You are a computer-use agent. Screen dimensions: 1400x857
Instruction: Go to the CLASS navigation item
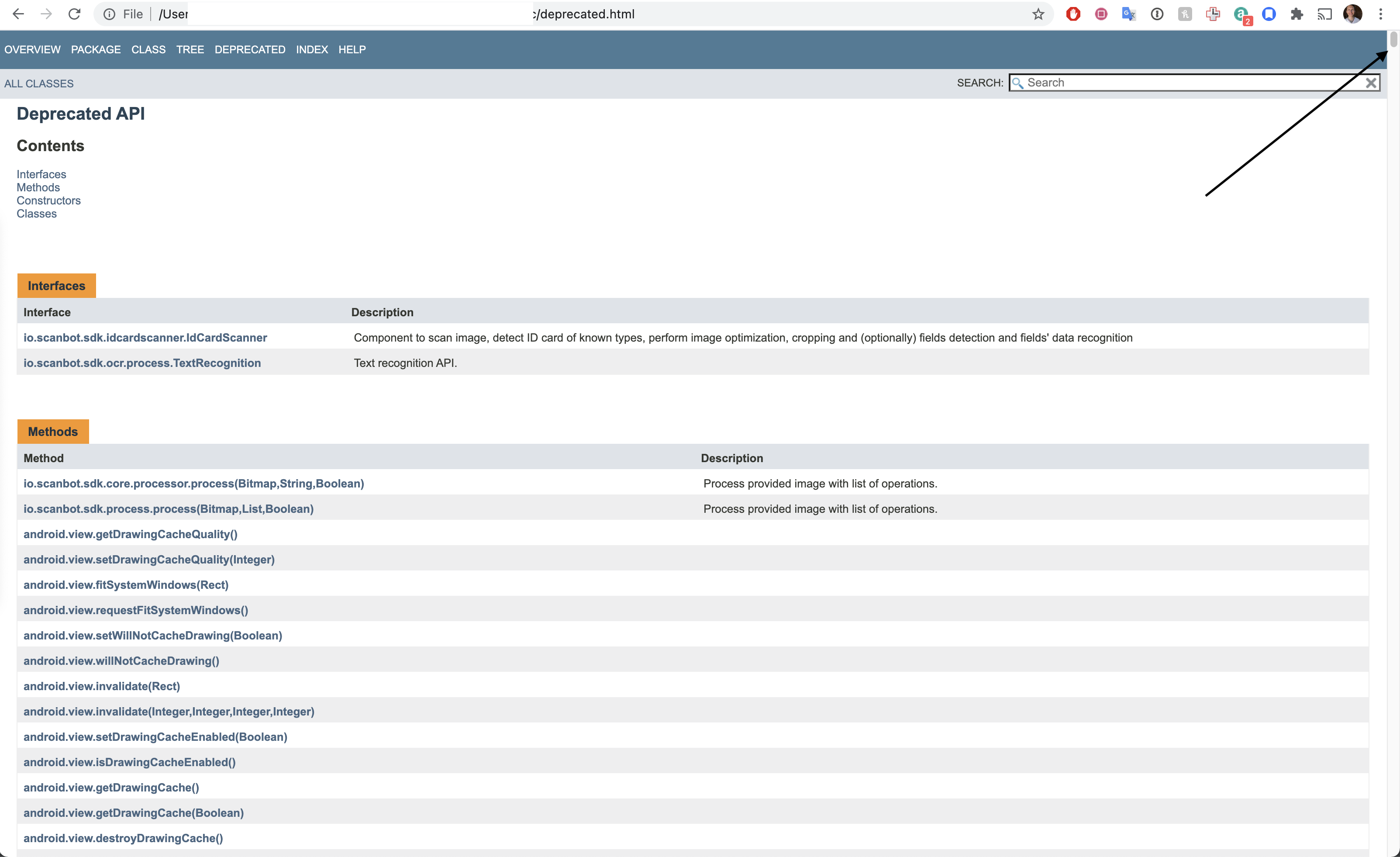148,49
